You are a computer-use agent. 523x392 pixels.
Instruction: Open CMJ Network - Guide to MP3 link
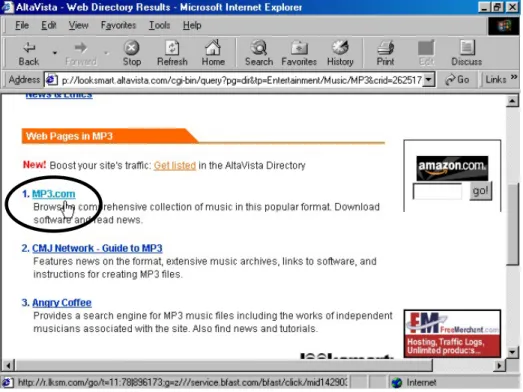pos(97,248)
